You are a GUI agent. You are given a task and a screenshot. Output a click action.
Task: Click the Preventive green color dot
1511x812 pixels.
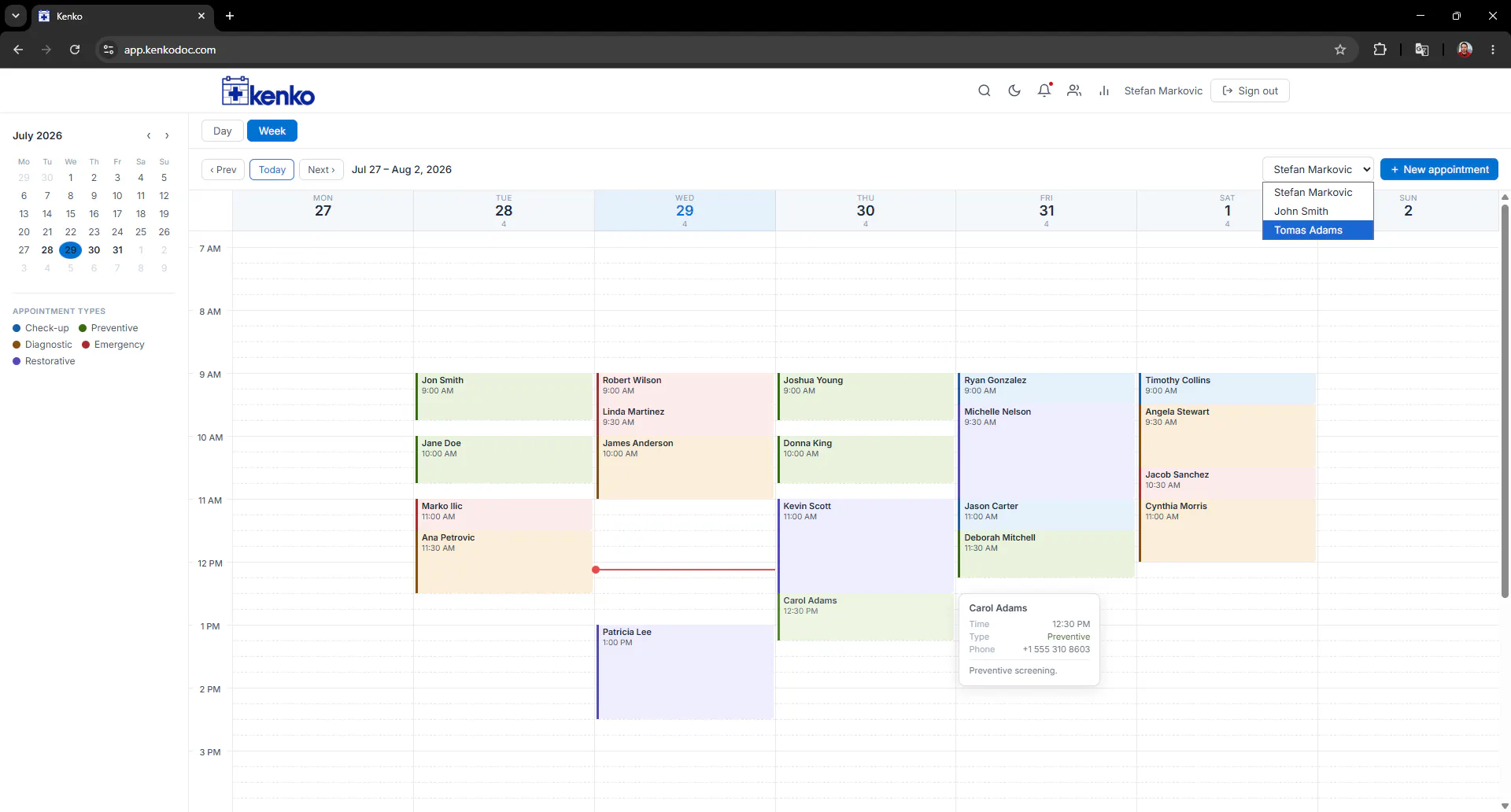[83, 328]
